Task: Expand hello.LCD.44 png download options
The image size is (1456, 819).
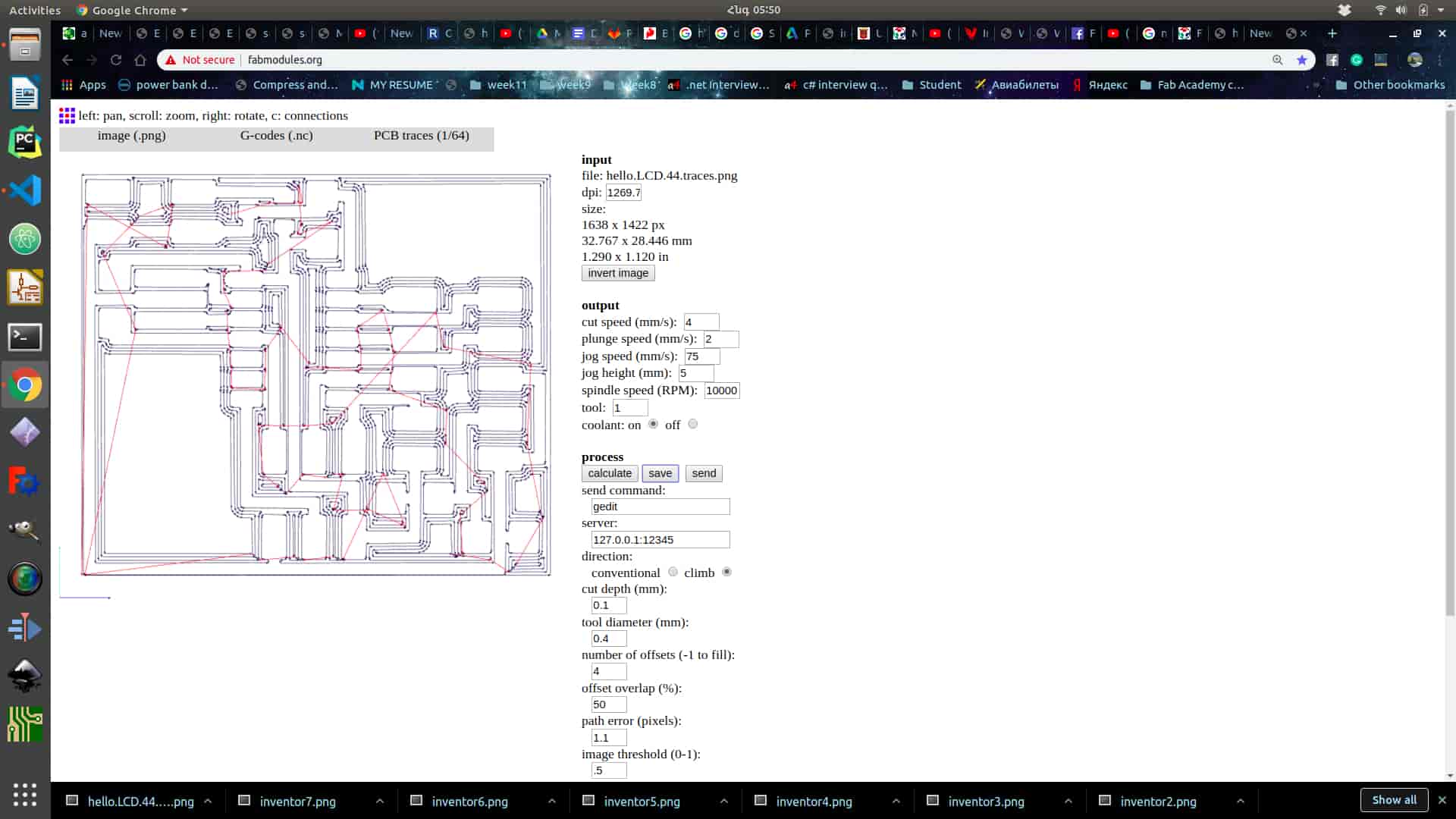Action: (208, 801)
